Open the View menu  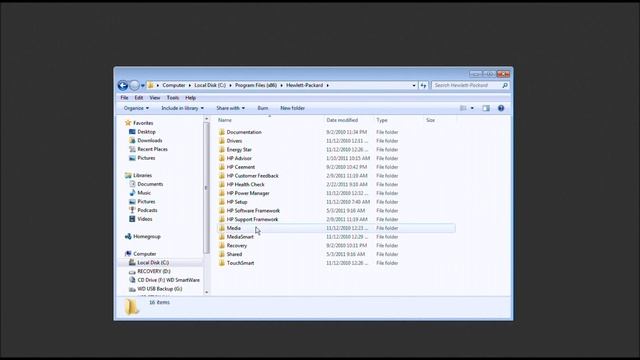click(x=155, y=98)
